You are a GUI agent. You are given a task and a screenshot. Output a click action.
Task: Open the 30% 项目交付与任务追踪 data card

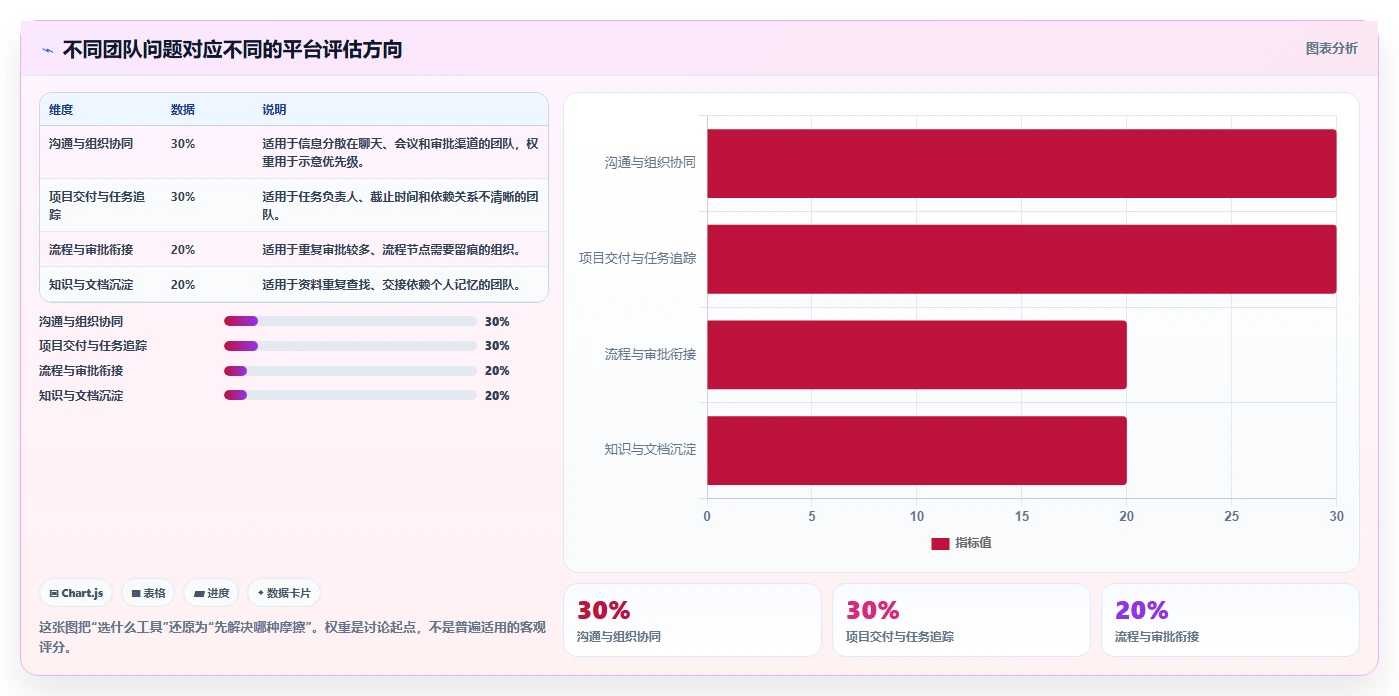pos(961,620)
